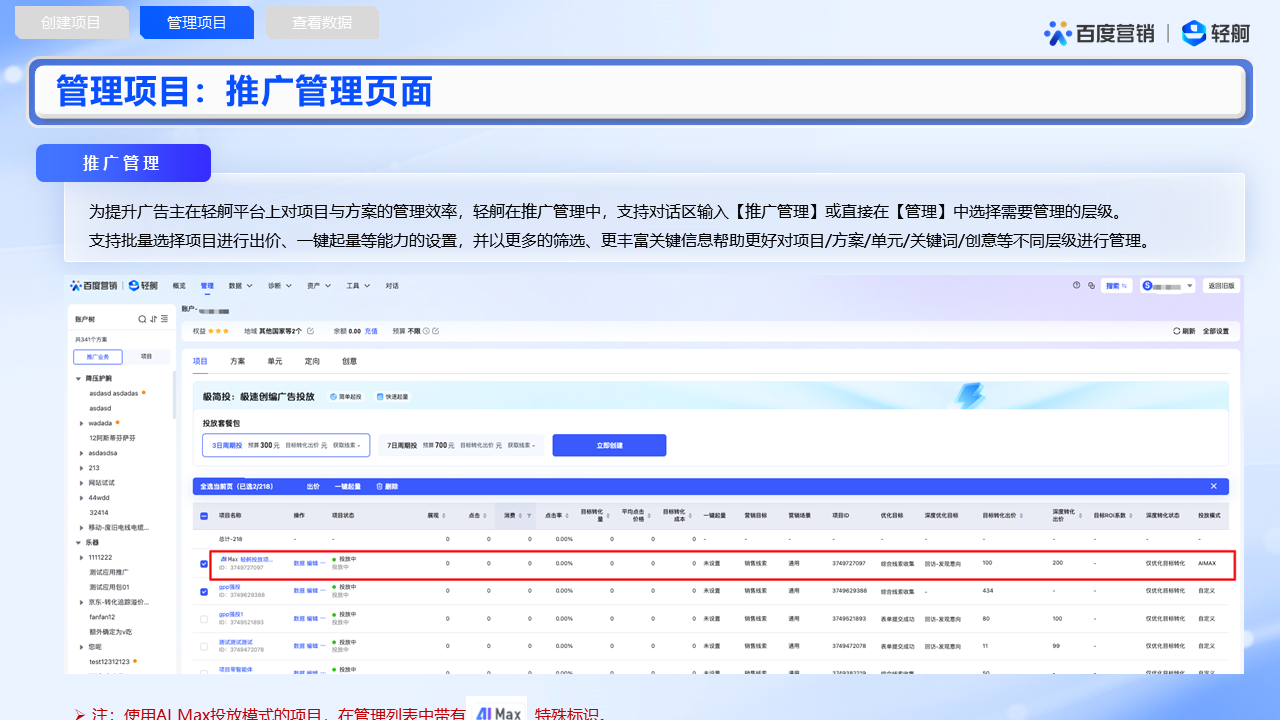Uncheck the AI Max project row checkbox

[x=204, y=564]
